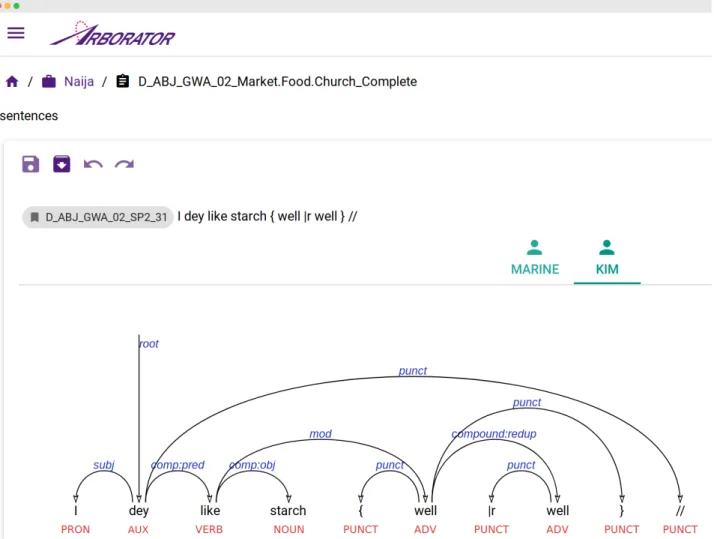This screenshot has height=539, width=714.
Task: Click the Arborator logo
Action: point(112,34)
